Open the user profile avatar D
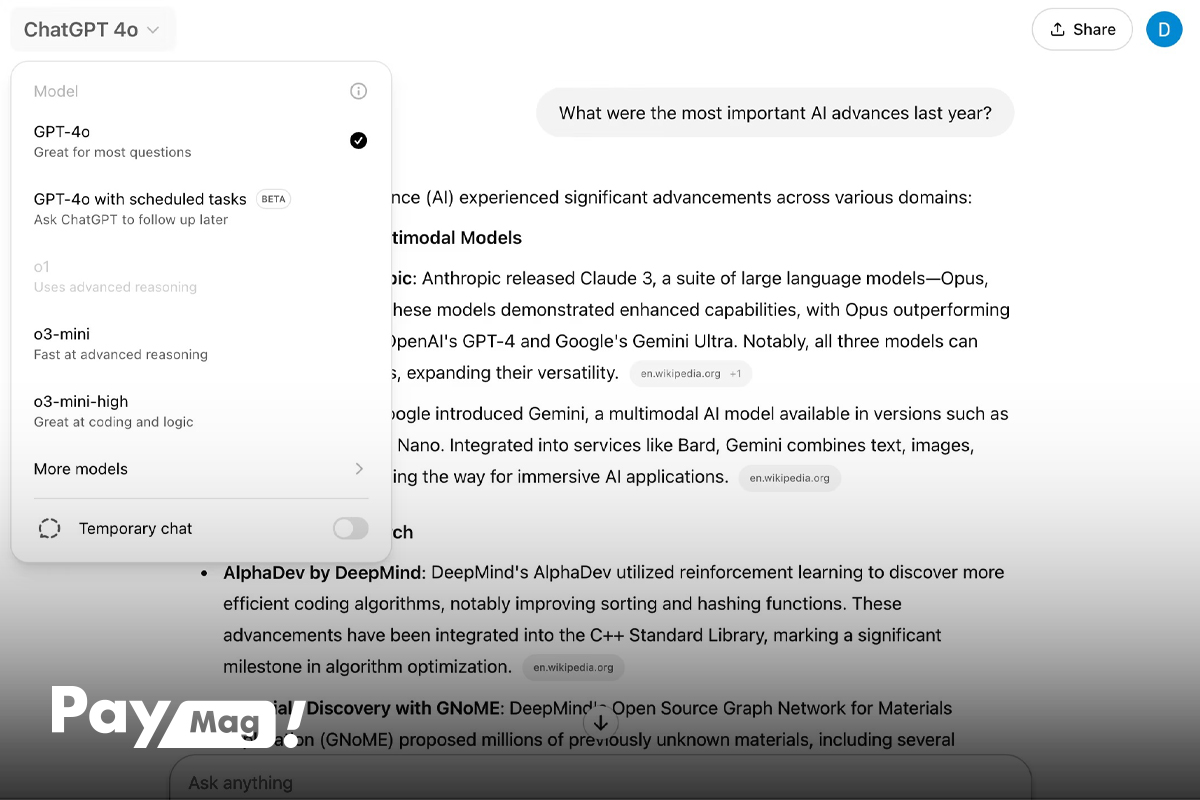The height and width of the screenshot is (800, 1200). 1164,29
